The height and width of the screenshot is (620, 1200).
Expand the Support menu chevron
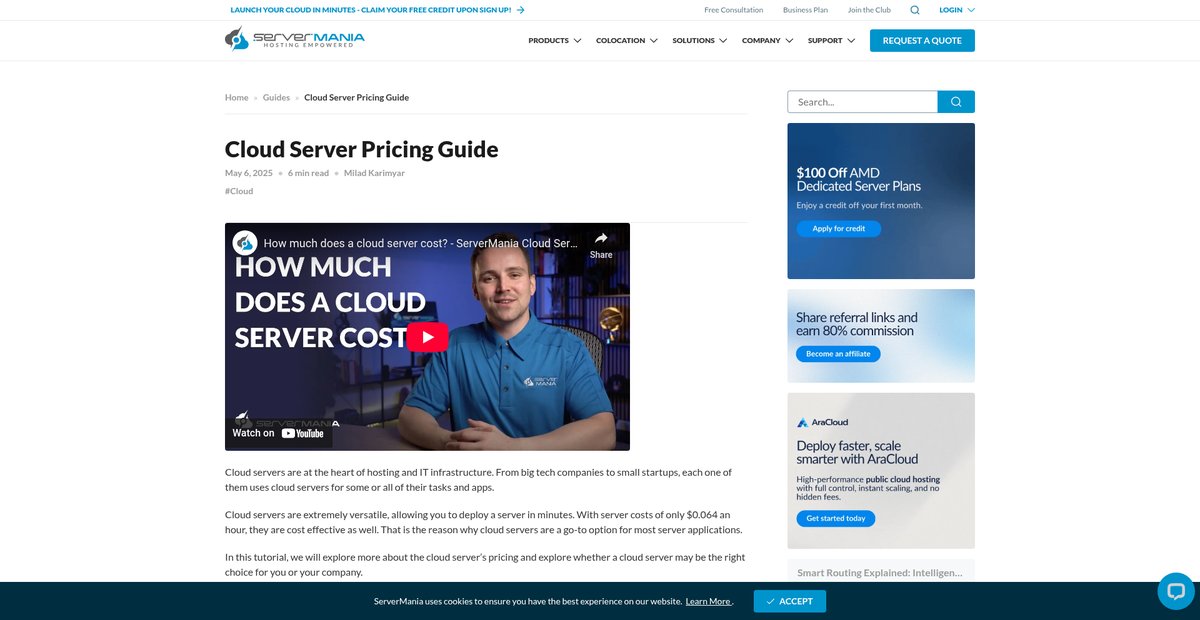(x=851, y=41)
